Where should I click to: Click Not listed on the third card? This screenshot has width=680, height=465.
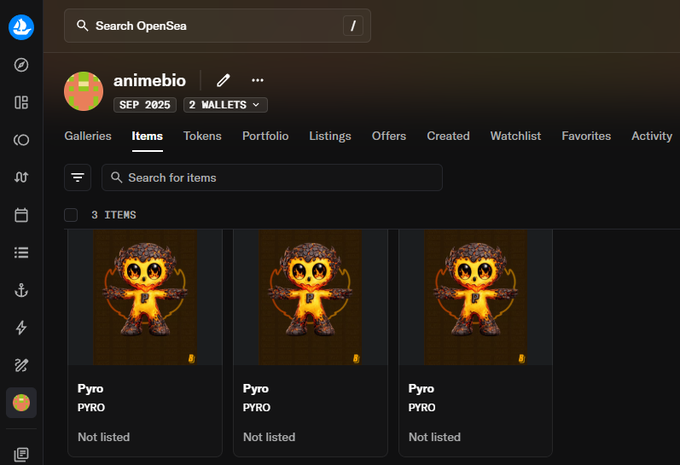pos(435,437)
